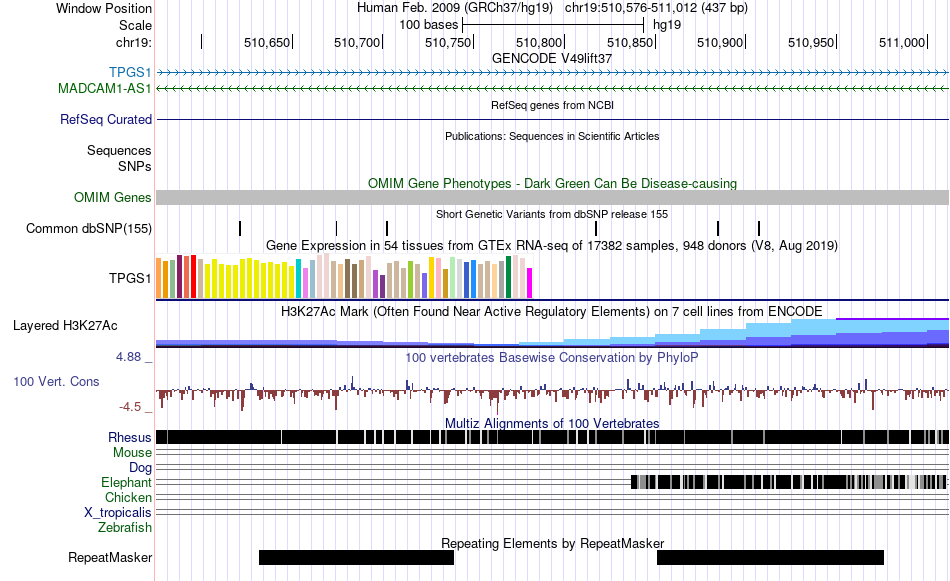Click Publications: Sequences in Scientific Articles title
Screen dimensions: 950x581
[x=552, y=136]
